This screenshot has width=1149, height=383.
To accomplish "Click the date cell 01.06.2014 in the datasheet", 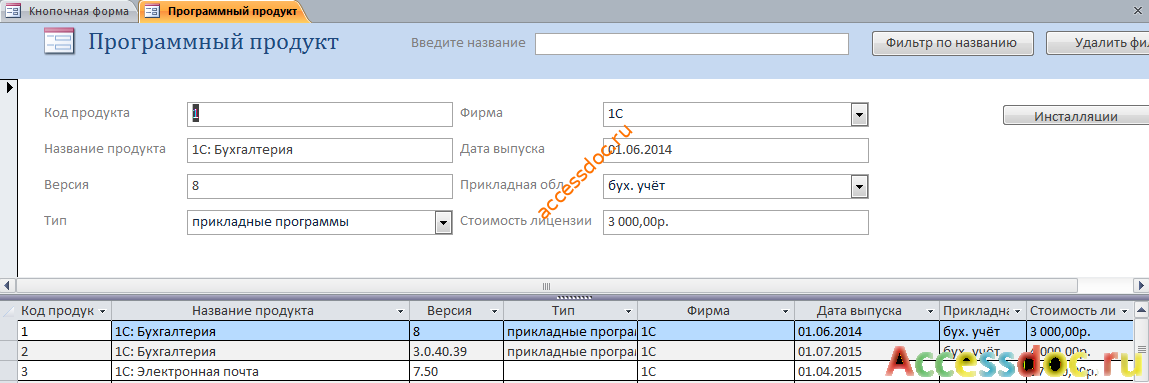I will tap(867, 331).
